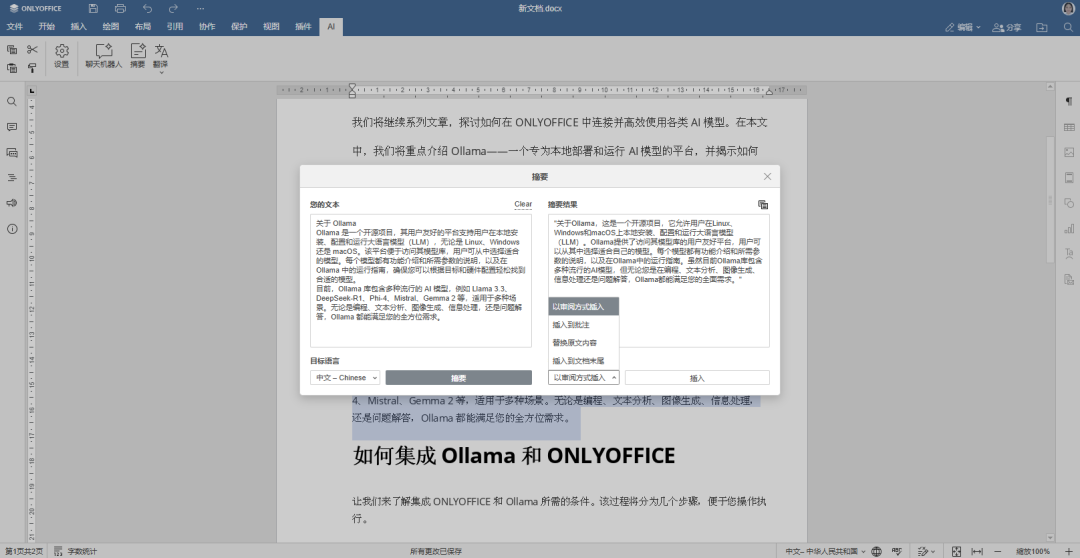Image resolution: width=1080 pixels, height=558 pixels.
Task: Click the Clear link above your text
Action: click(x=523, y=205)
